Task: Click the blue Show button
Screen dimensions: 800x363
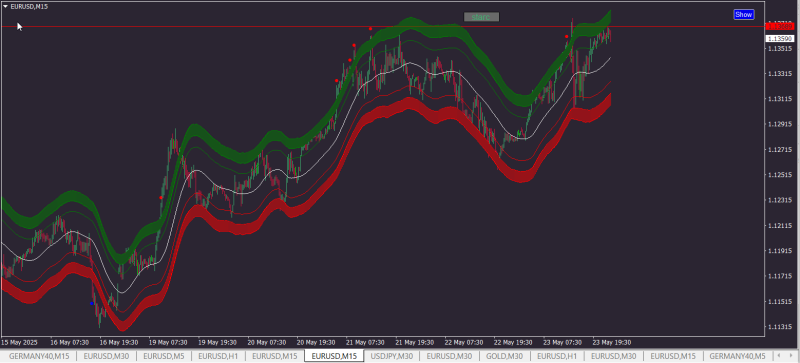Action: click(x=743, y=15)
